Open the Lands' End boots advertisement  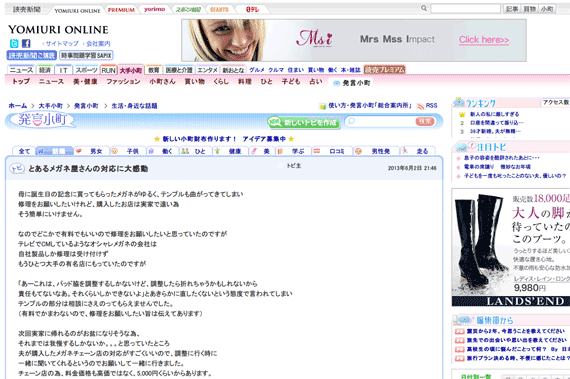(511, 247)
